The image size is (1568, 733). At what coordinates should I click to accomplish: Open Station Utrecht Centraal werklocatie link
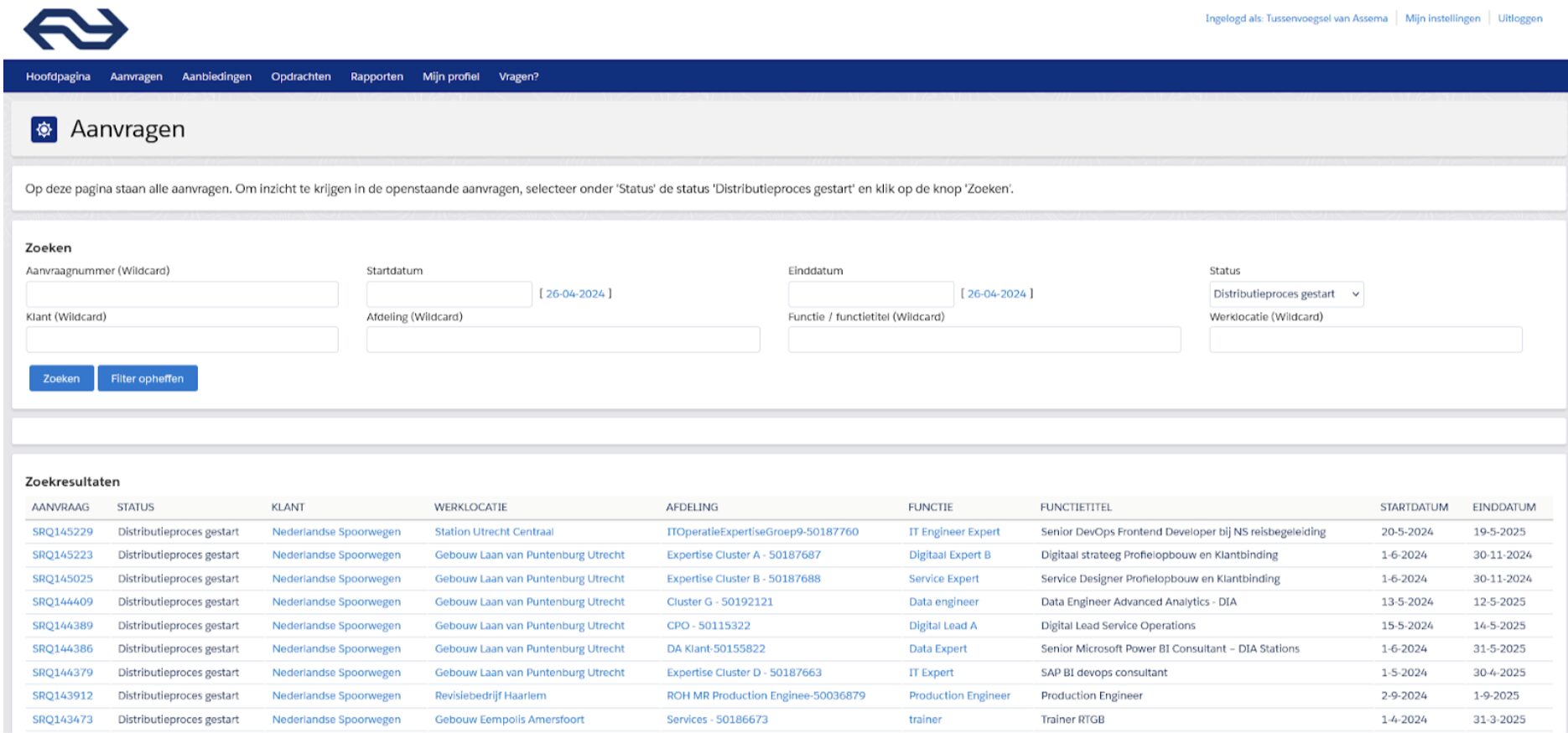494,532
